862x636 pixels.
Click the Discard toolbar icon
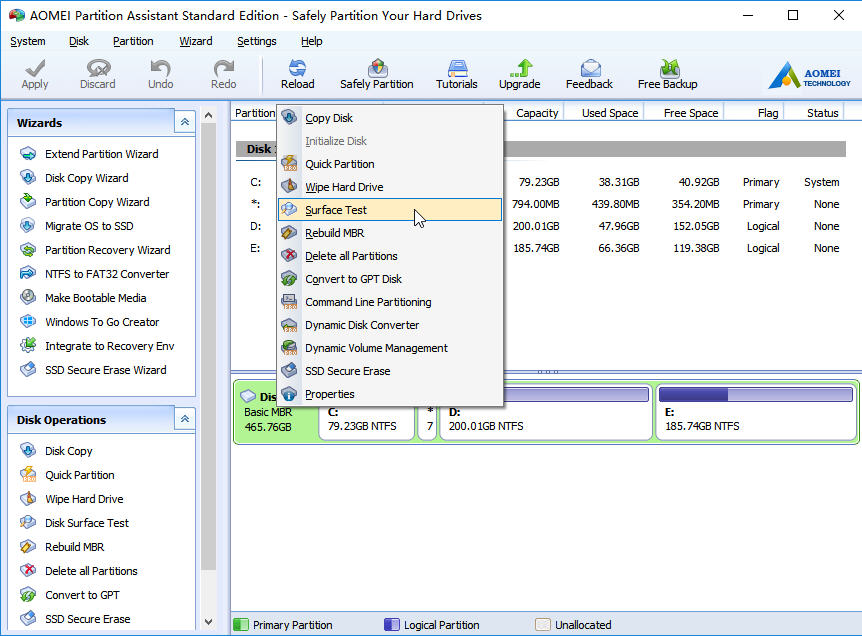coord(98,69)
